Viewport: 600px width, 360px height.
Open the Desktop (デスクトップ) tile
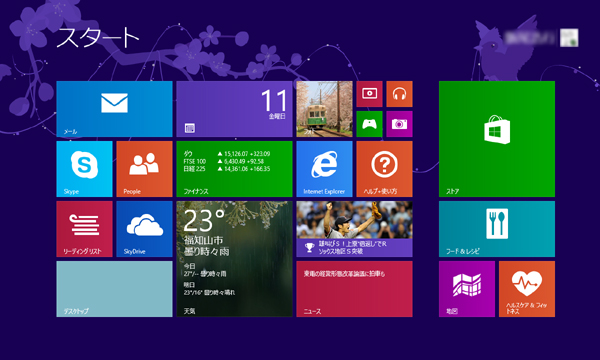pyautogui.click(x=114, y=289)
